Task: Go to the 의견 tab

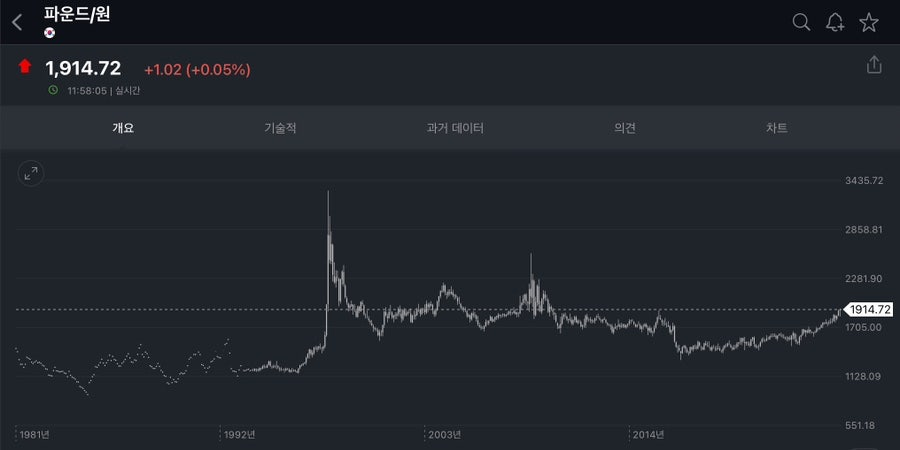Action: 624,128
